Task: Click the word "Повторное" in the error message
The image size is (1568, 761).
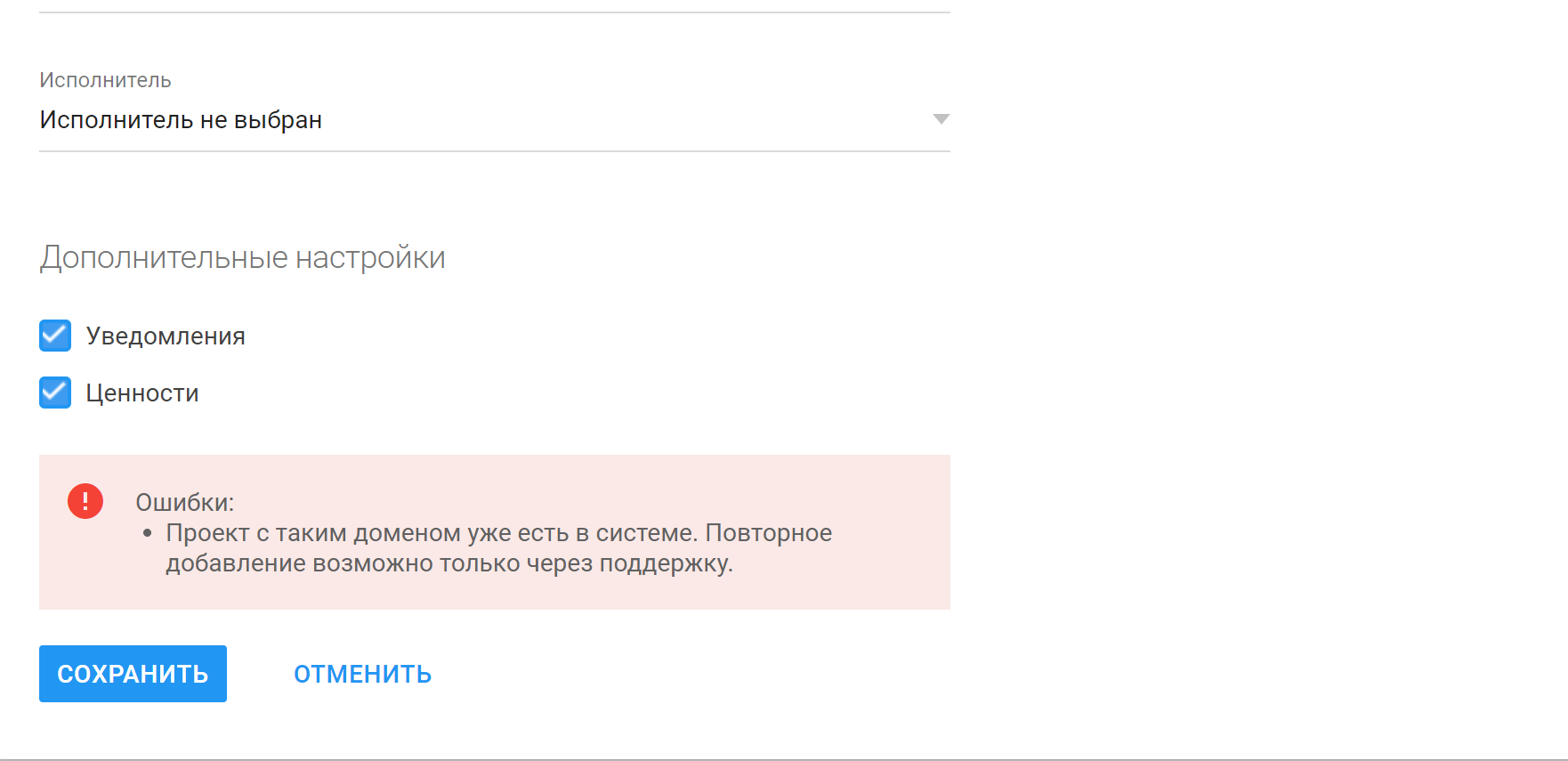Action: click(x=768, y=533)
